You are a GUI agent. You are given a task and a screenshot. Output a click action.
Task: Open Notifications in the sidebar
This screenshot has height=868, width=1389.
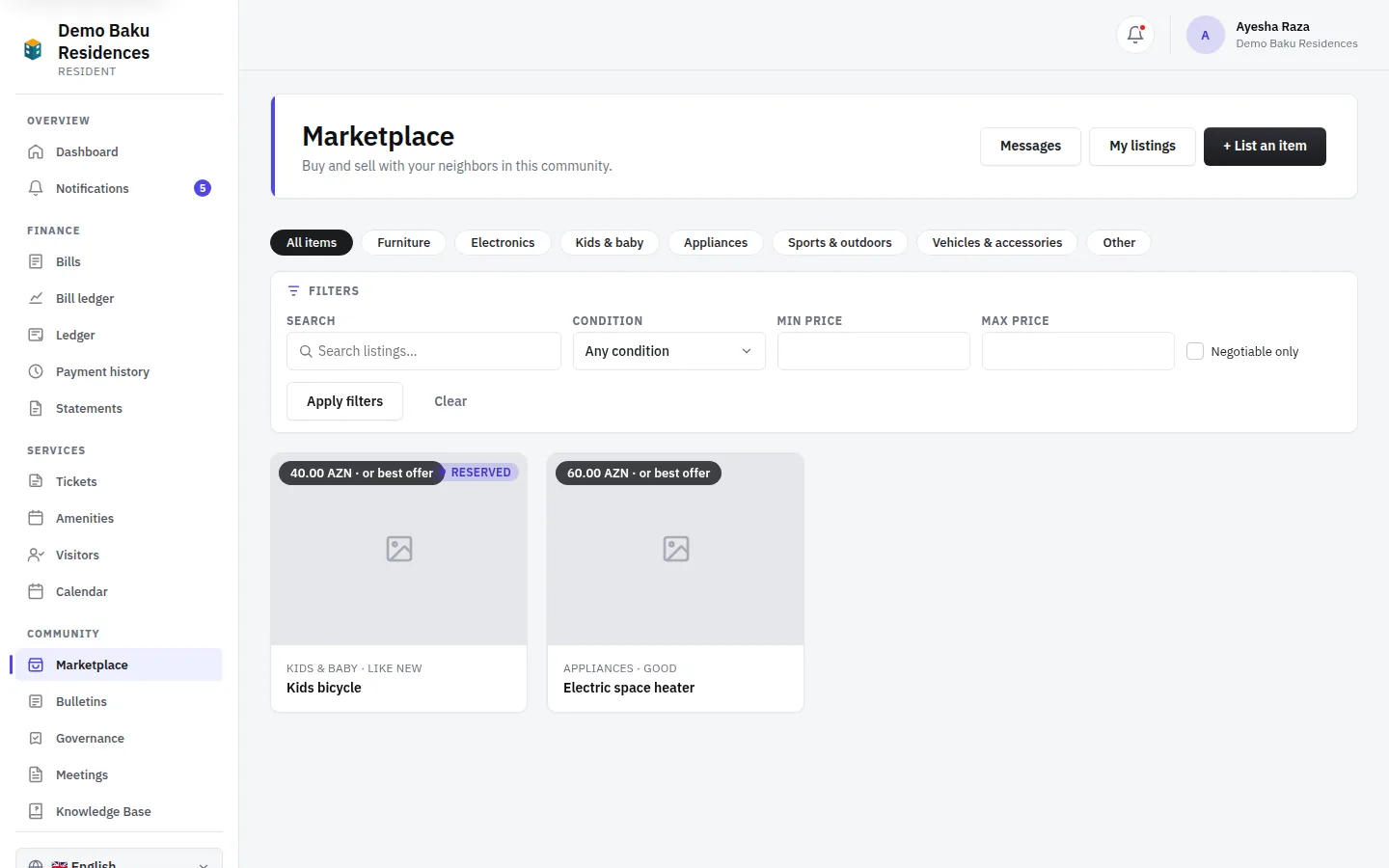click(119, 188)
